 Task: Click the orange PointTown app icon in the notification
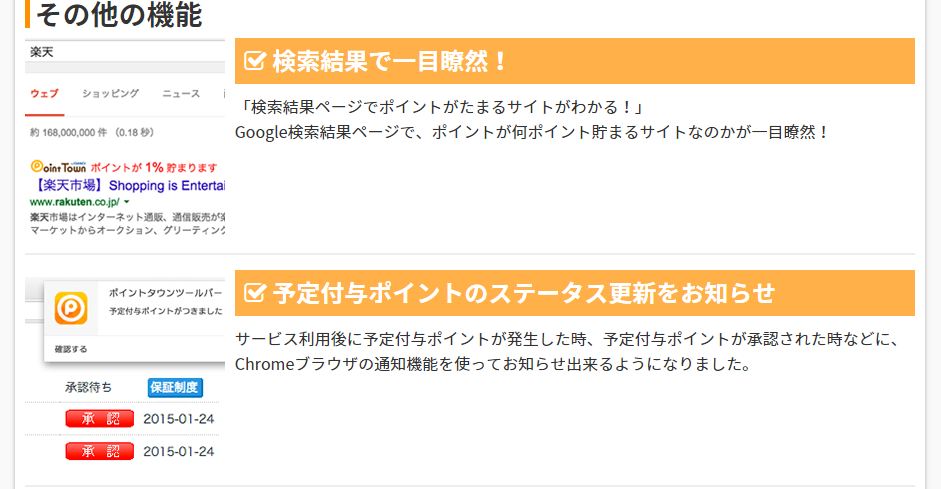[71, 307]
